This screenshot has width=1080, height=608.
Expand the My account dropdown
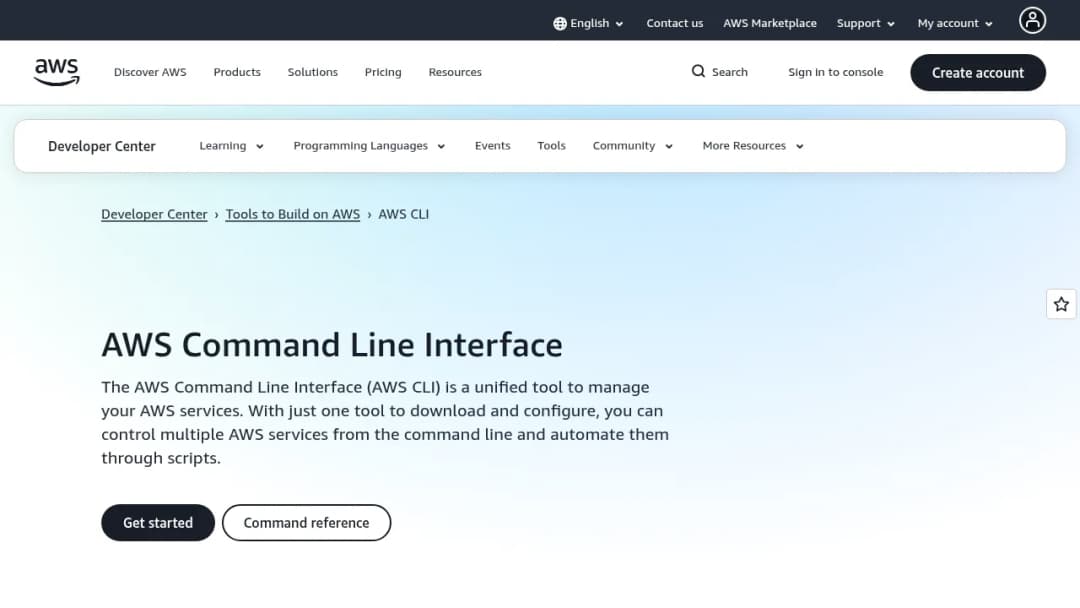[x=955, y=23]
